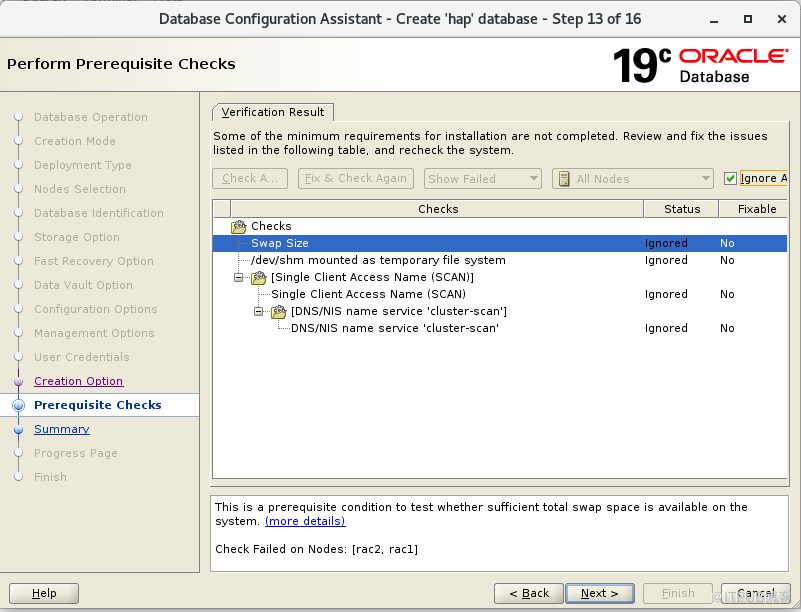Click the server icon in All Nodes dropdown
The width and height of the screenshot is (801, 612).
pyautogui.click(x=564, y=179)
